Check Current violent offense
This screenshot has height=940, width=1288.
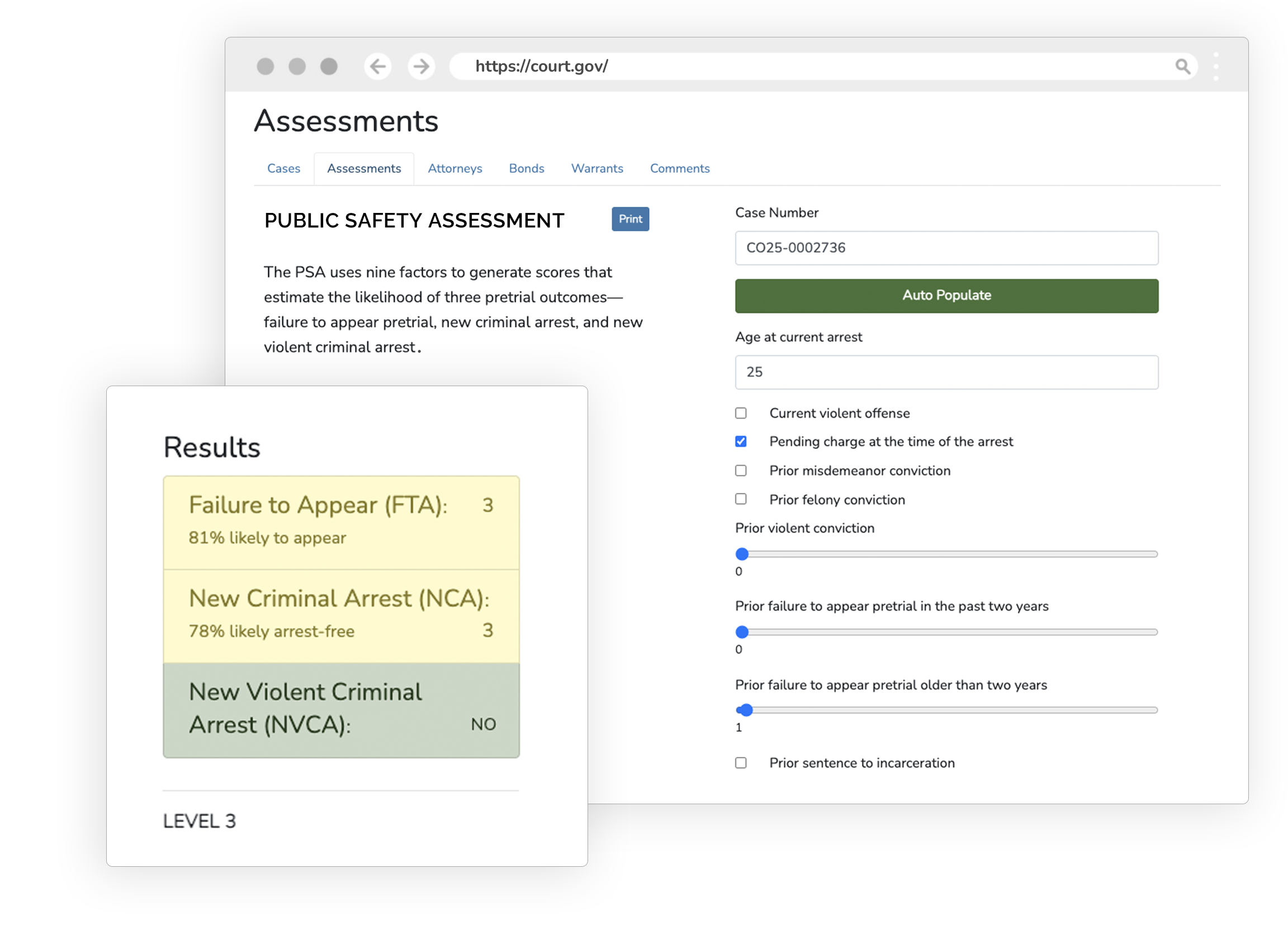741,413
